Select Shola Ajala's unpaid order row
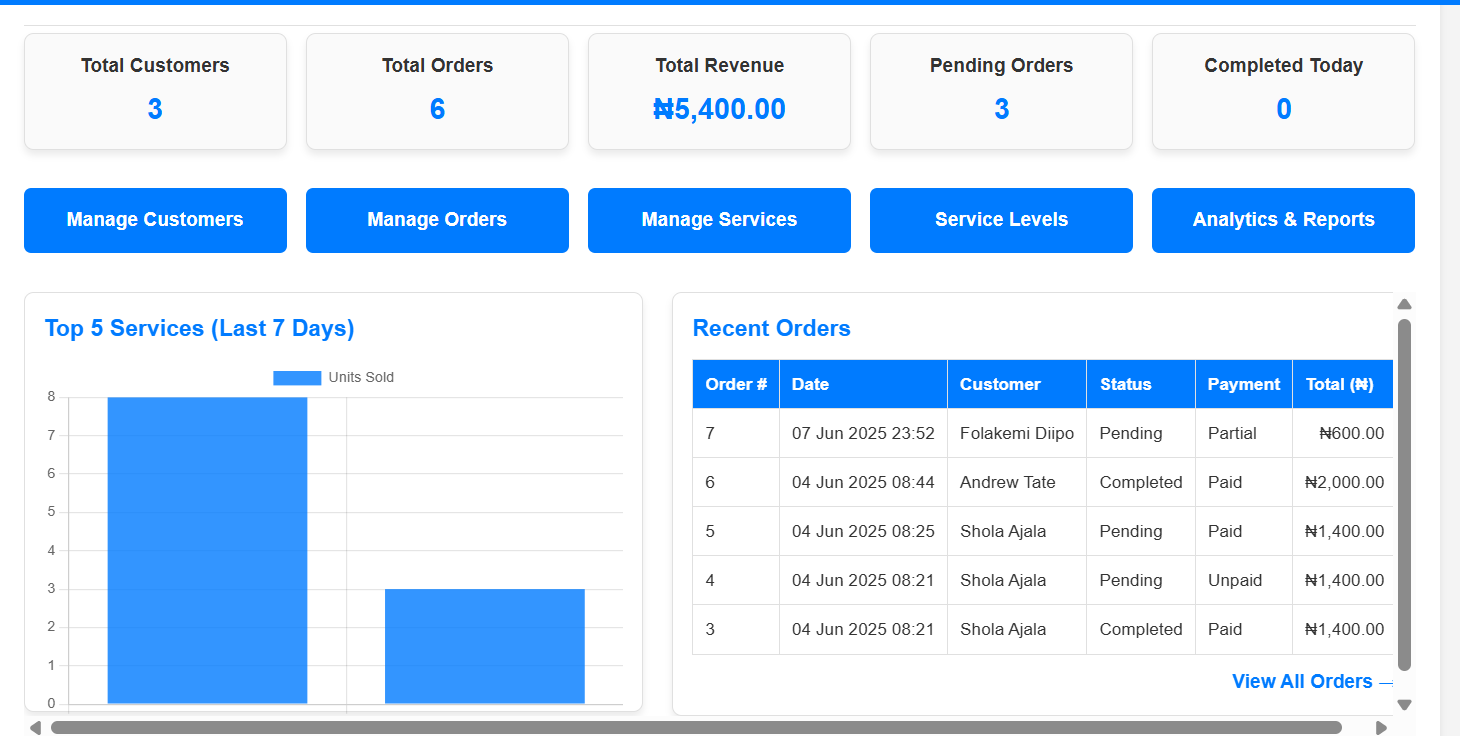 tap(1016, 580)
